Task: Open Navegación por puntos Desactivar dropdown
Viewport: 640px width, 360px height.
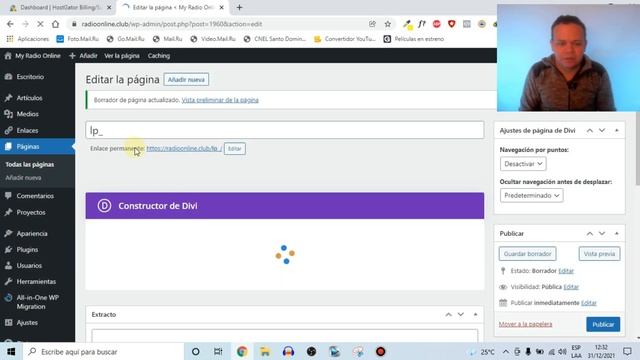Action: (523, 164)
